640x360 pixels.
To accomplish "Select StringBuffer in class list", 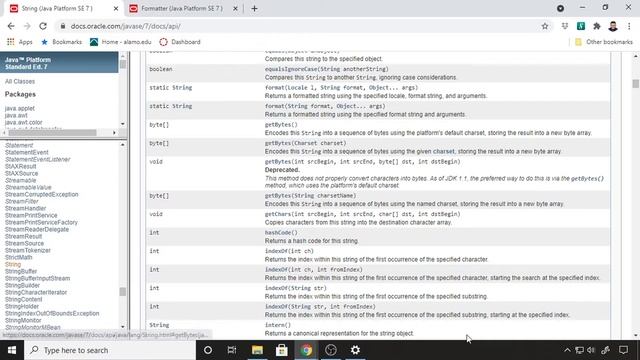I will tap(21, 271).
